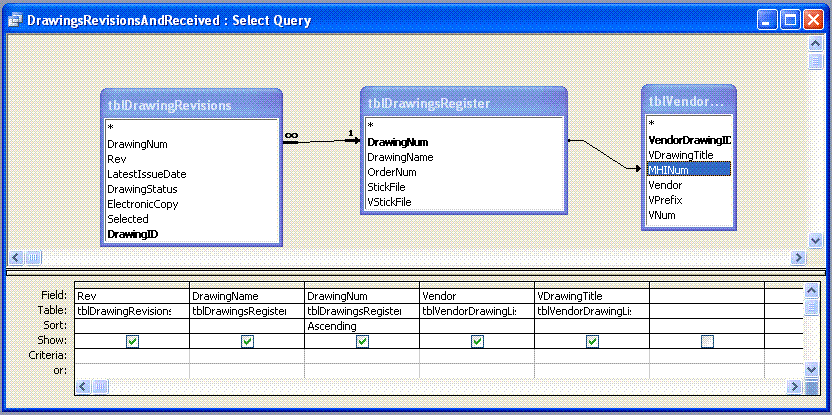
Task: Click design grid scroll up arrow
Action: [x=812, y=290]
